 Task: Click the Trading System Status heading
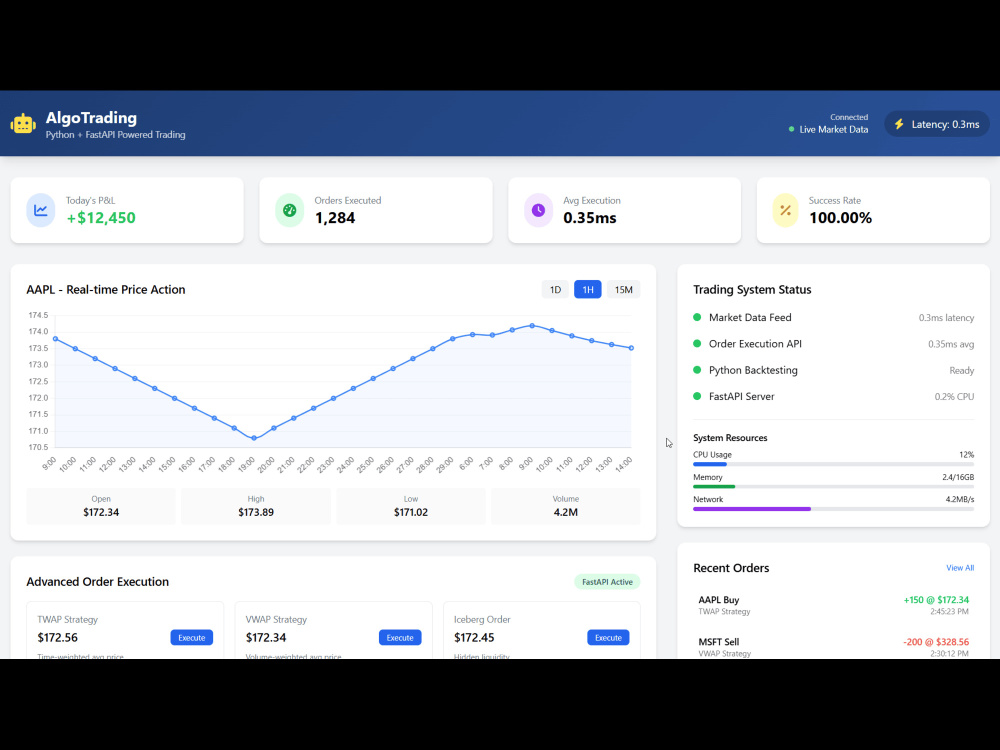752,290
